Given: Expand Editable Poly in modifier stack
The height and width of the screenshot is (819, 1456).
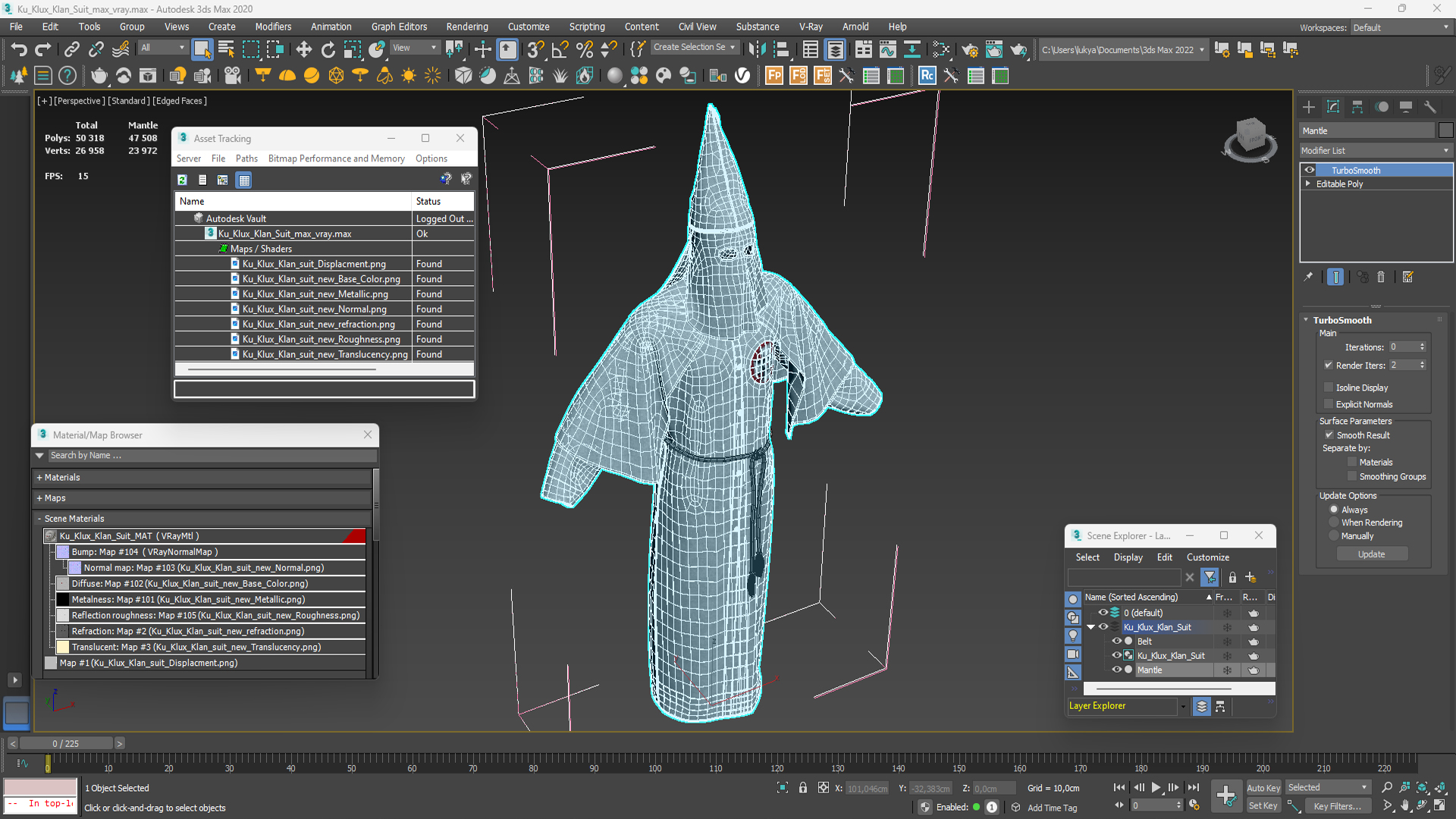Looking at the screenshot, I should [x=1308, y=184].
